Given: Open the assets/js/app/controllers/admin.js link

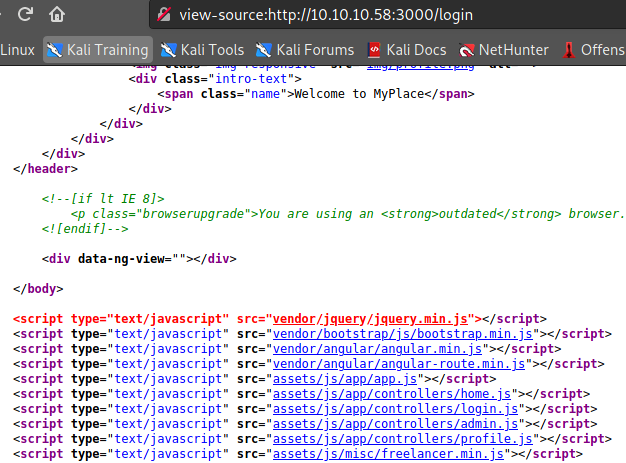Looking at the screenshot, I should [x=395, y=424].
